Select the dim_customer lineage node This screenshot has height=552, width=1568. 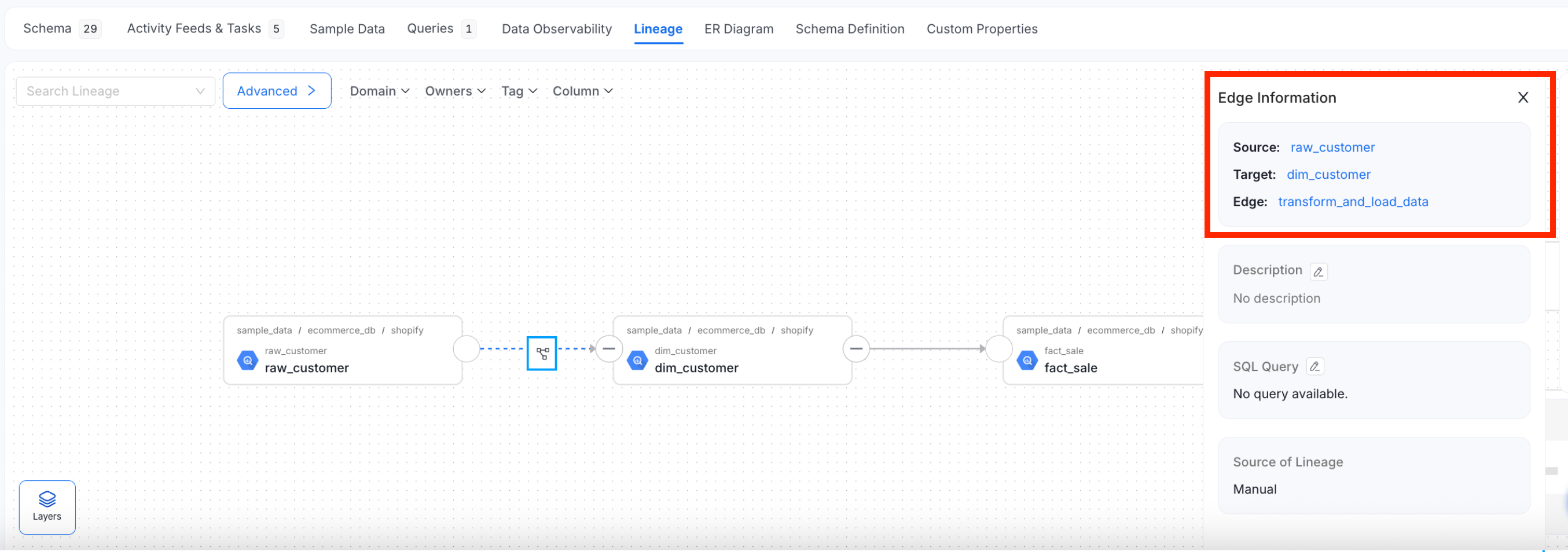tap(732, 350)
